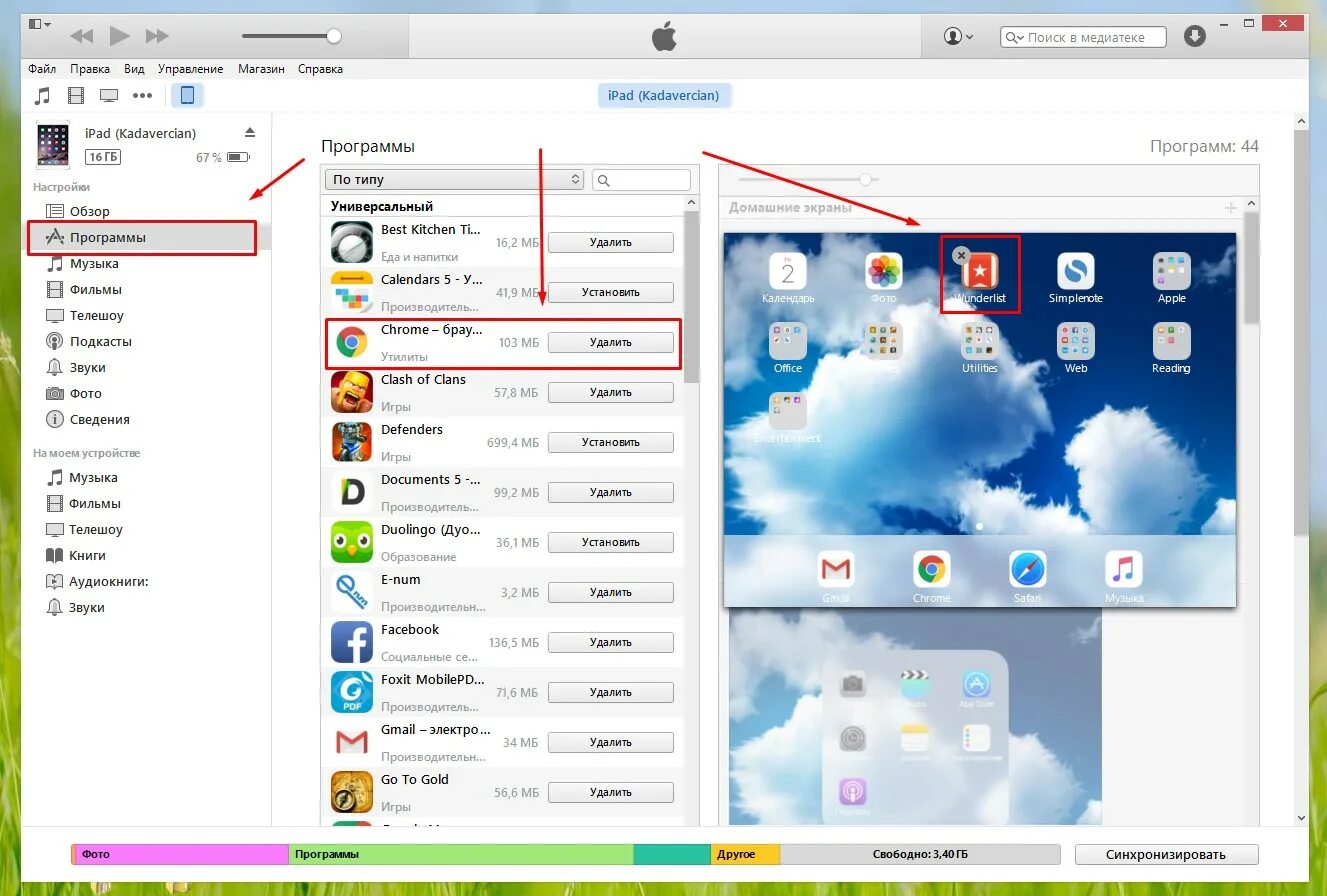Eject the iPad with the eject icon
The image size is (1327, 896).
click(250, 132)
